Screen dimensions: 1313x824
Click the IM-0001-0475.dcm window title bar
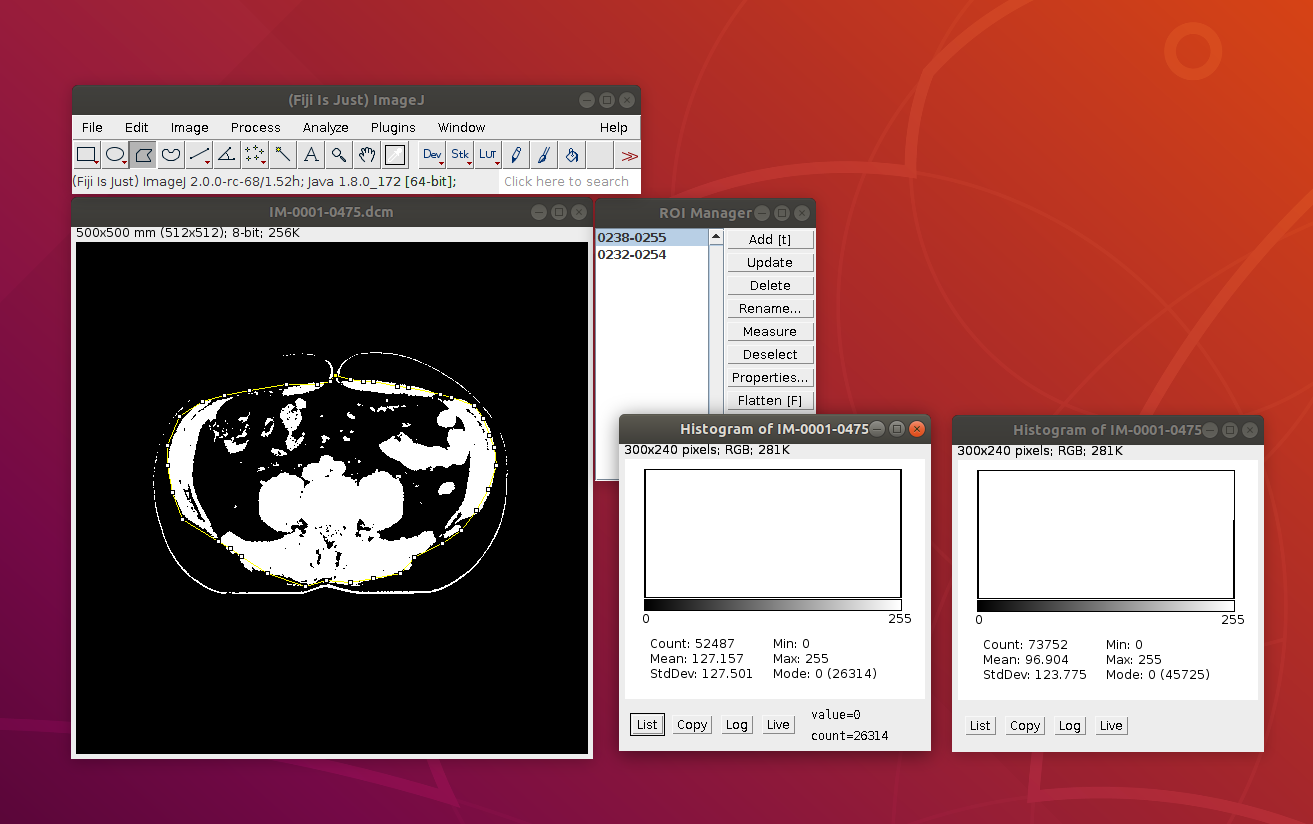click(332, 212)
